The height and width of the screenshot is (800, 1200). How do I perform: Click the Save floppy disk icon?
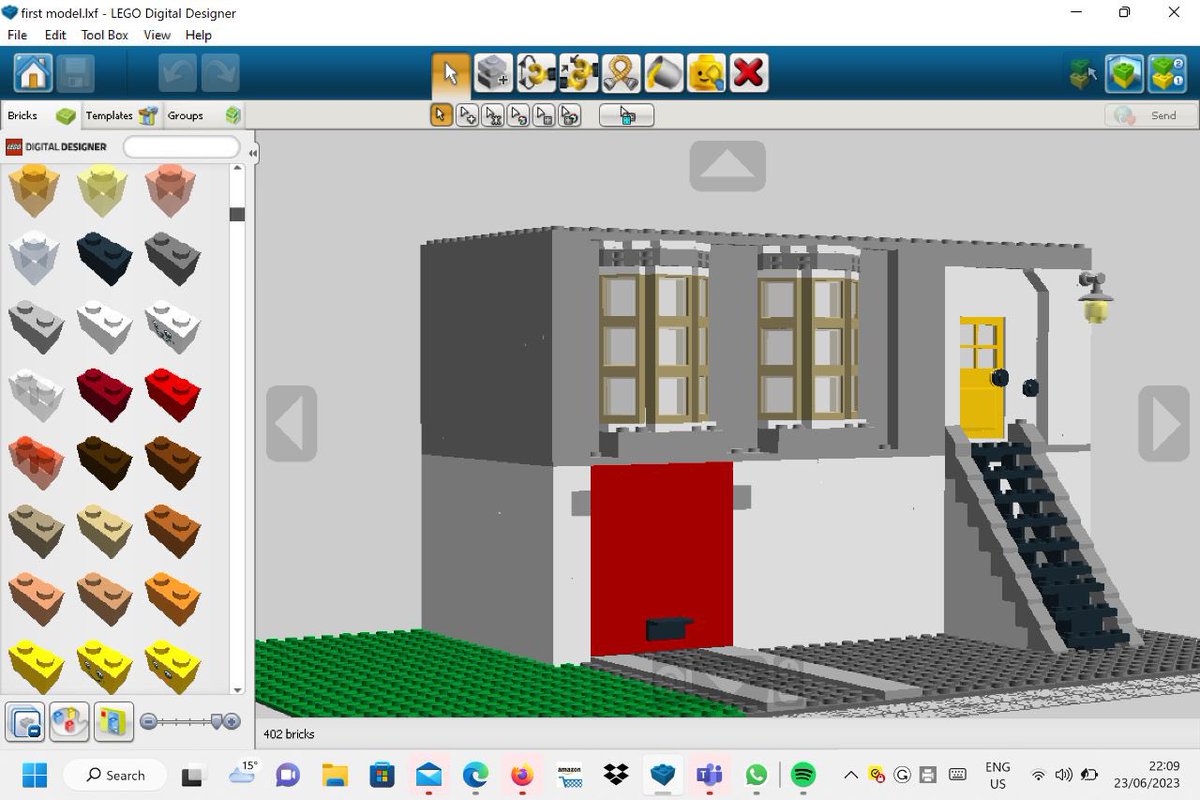point(75,73)
